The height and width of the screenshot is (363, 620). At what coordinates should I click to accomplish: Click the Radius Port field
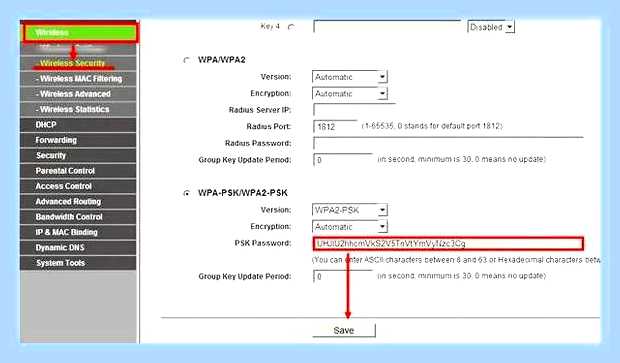coord(335,127)
